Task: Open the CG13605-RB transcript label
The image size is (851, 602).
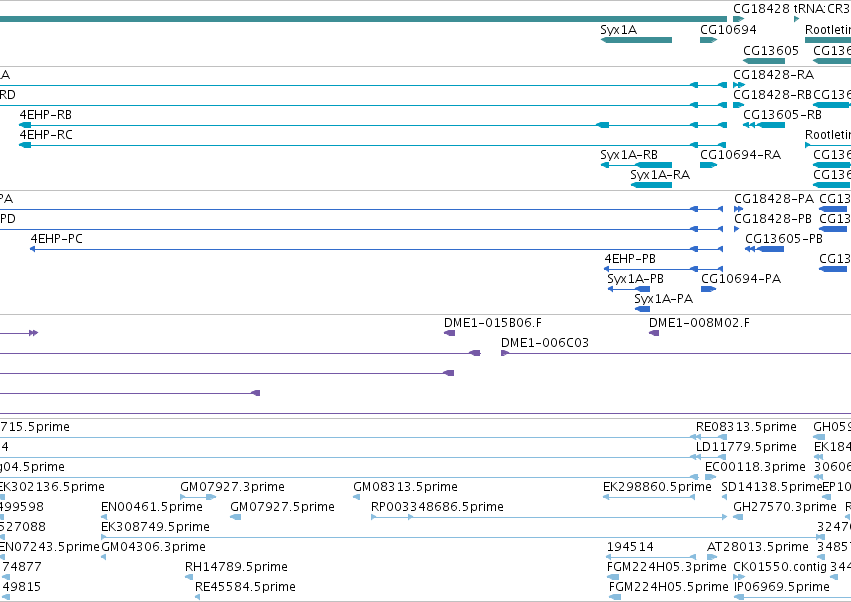Action: click(x=782, y=115)
